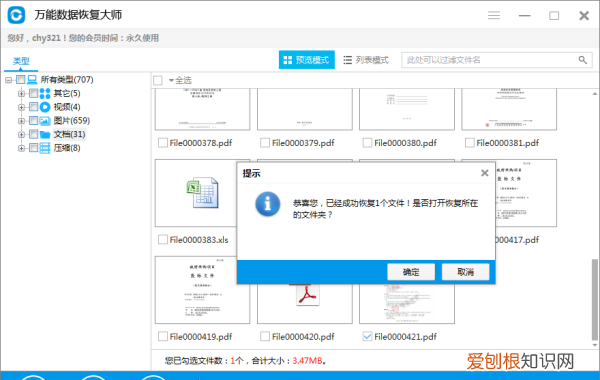Image resolution: width=600 pixels, height=380 pixels.
Task: Open File0000381.pdf thumbnail
Action: 509,109
